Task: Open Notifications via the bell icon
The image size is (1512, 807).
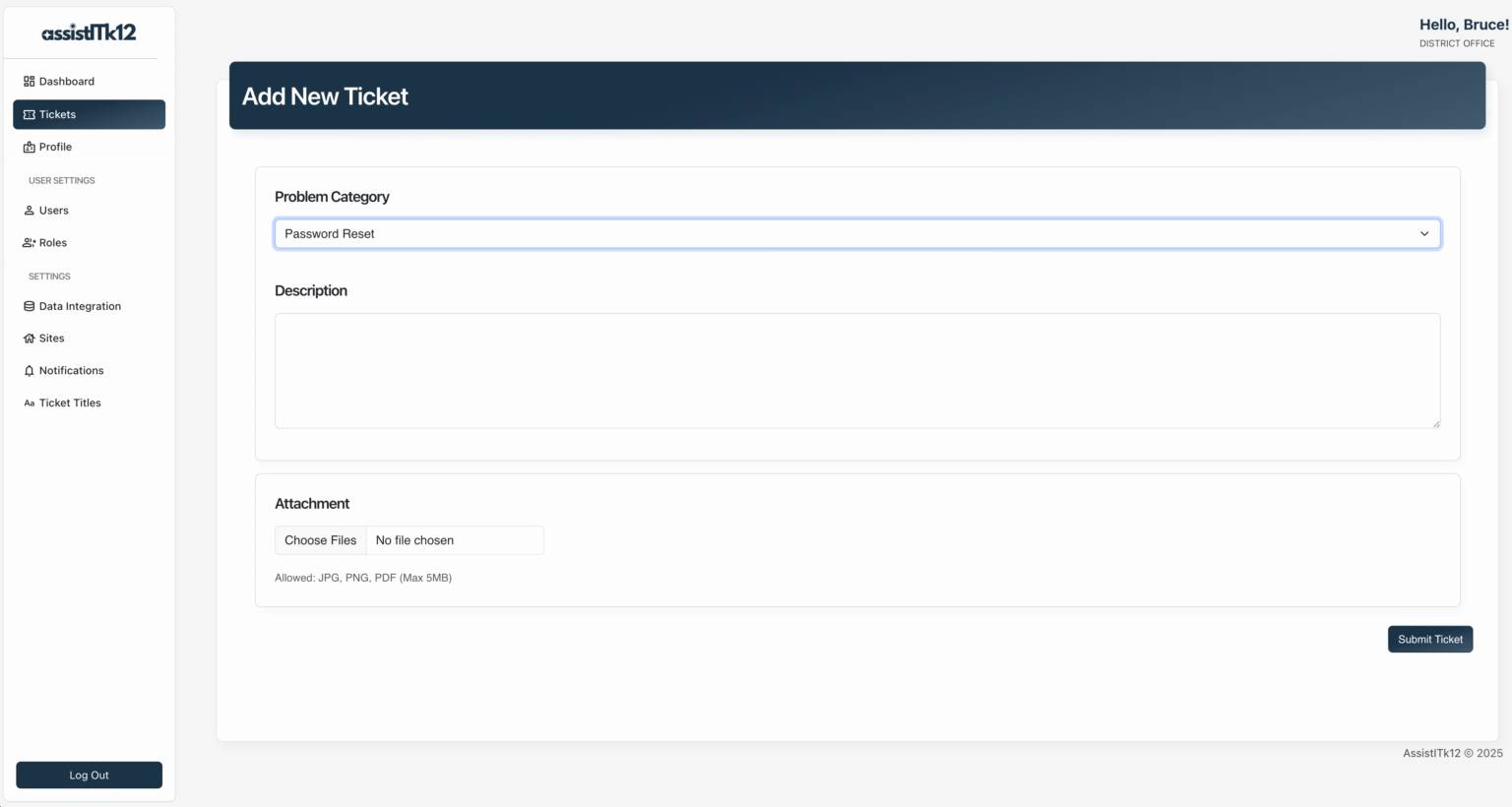Action: 29,370
